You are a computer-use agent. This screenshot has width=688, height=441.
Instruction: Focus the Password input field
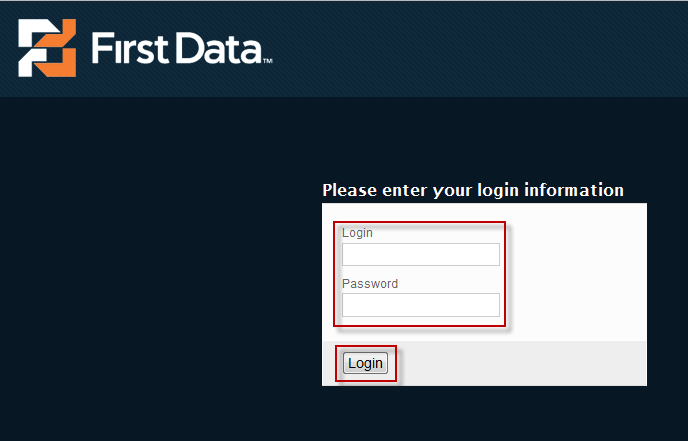421,305
